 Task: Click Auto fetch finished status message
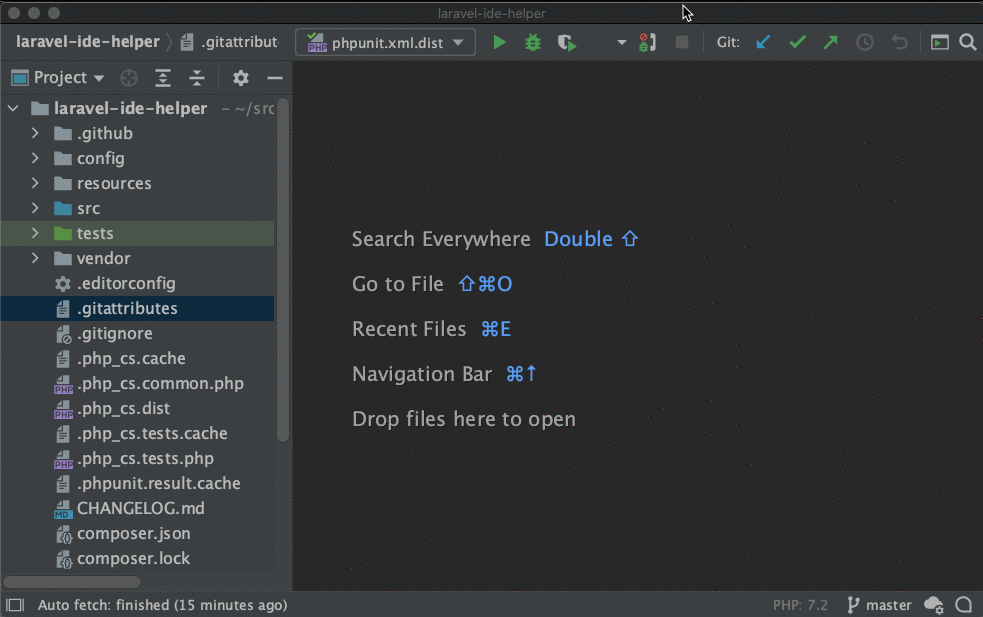pyautogui.click(x=162, y=605)
